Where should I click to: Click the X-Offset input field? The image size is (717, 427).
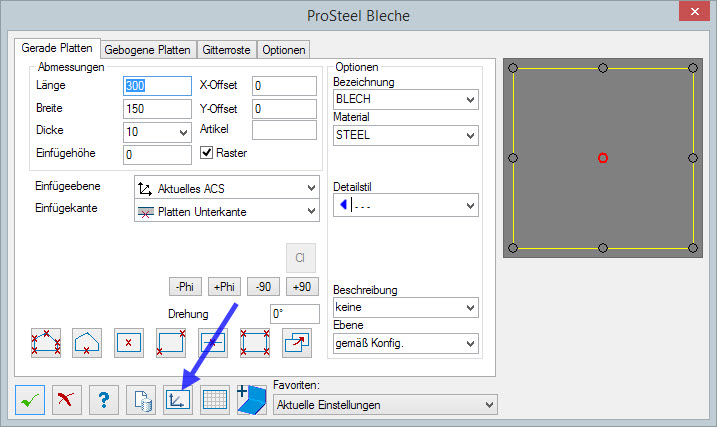[x=284, y=86]
